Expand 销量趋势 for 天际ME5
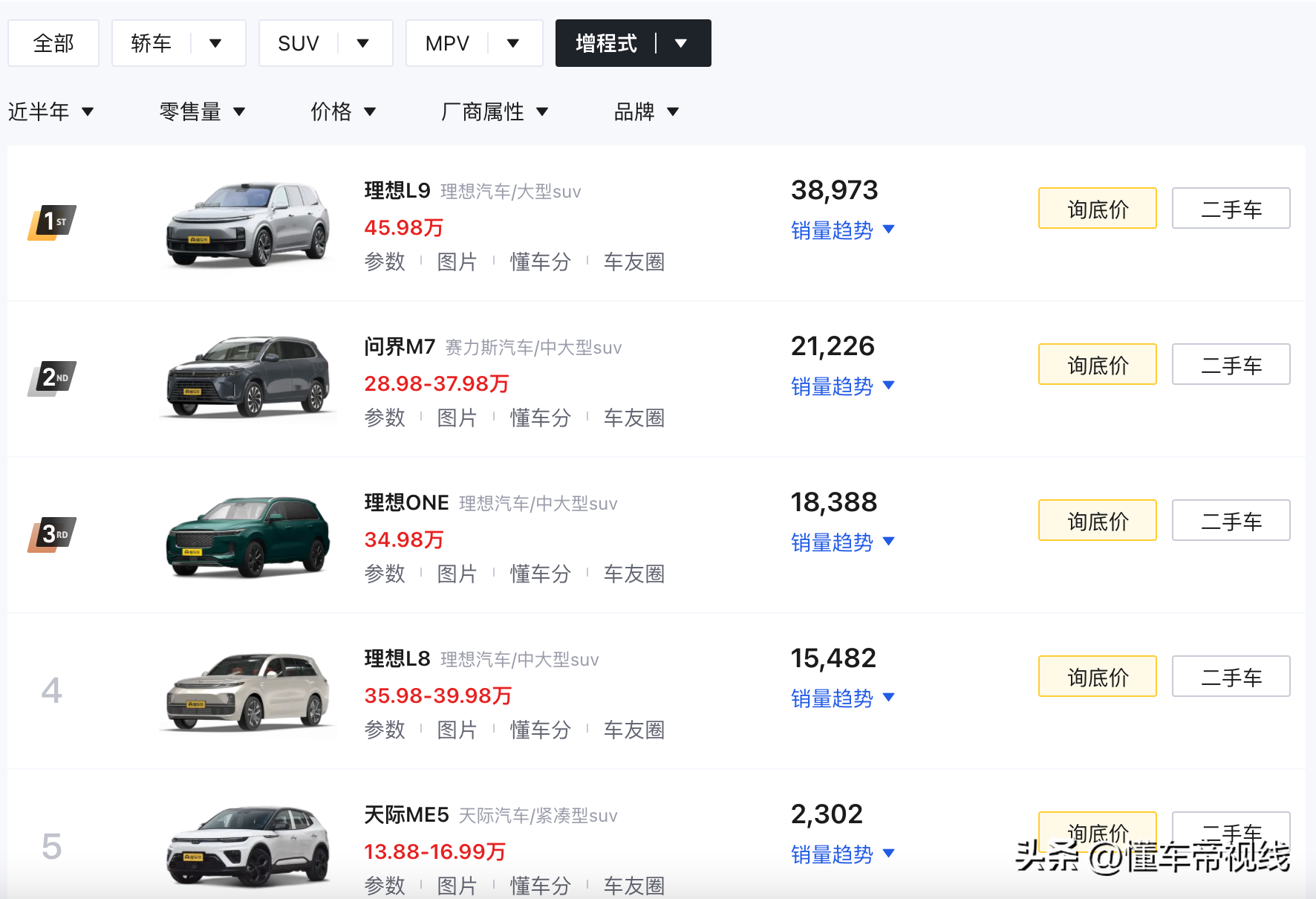The image size is (1316, 899). 843,854
